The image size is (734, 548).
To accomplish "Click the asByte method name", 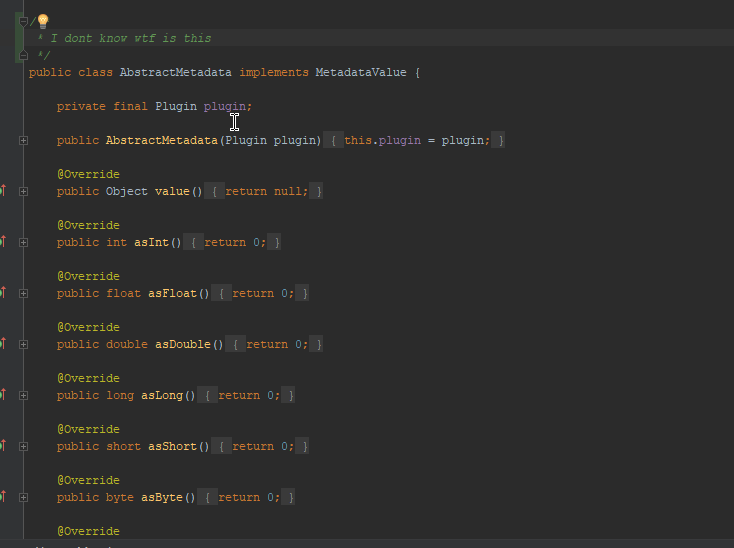I will pos(162,497).
